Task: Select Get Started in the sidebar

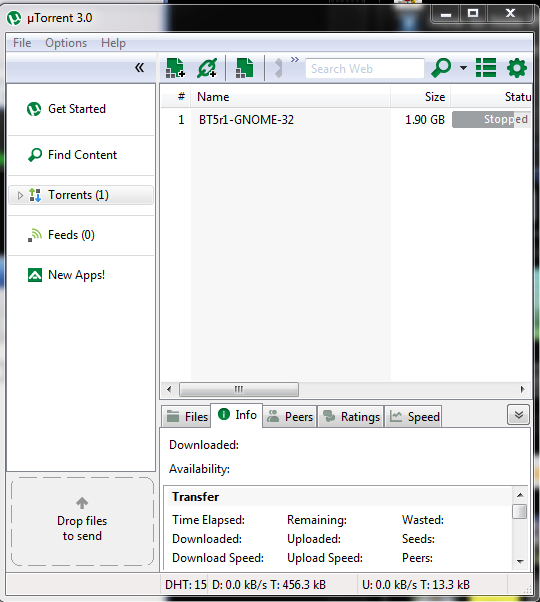Action: coord(81,109)
